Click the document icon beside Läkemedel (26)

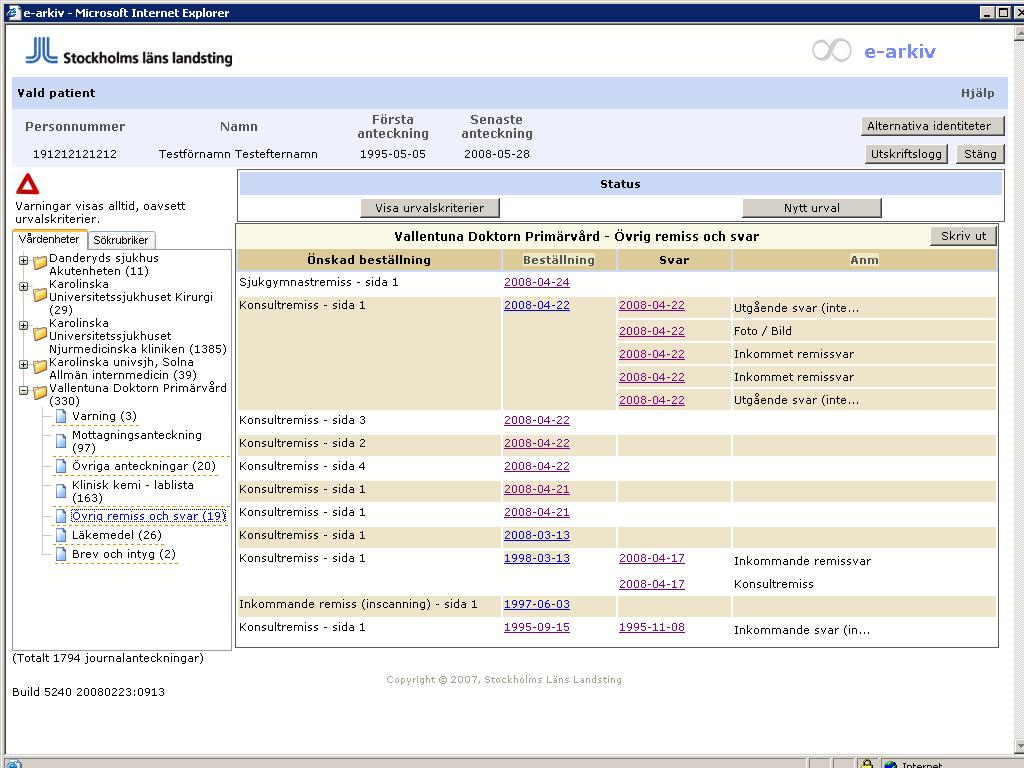point(61,535)
